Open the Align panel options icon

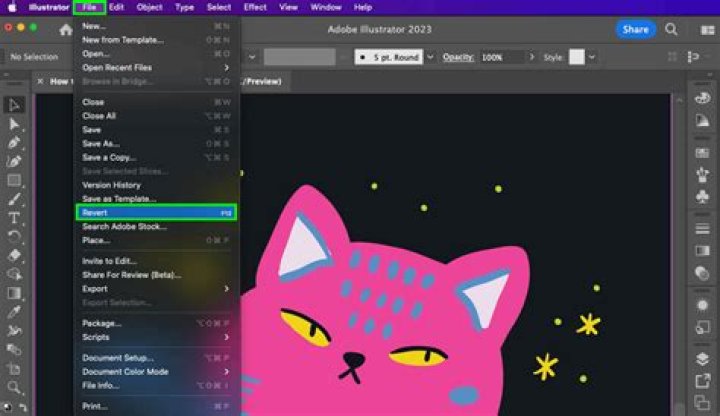(693, 57)
